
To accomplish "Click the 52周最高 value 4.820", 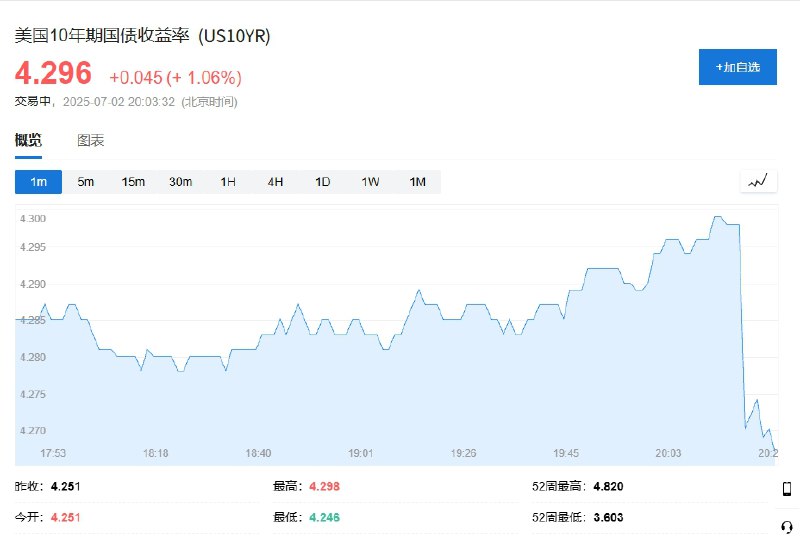I will [x=608, y=487].
